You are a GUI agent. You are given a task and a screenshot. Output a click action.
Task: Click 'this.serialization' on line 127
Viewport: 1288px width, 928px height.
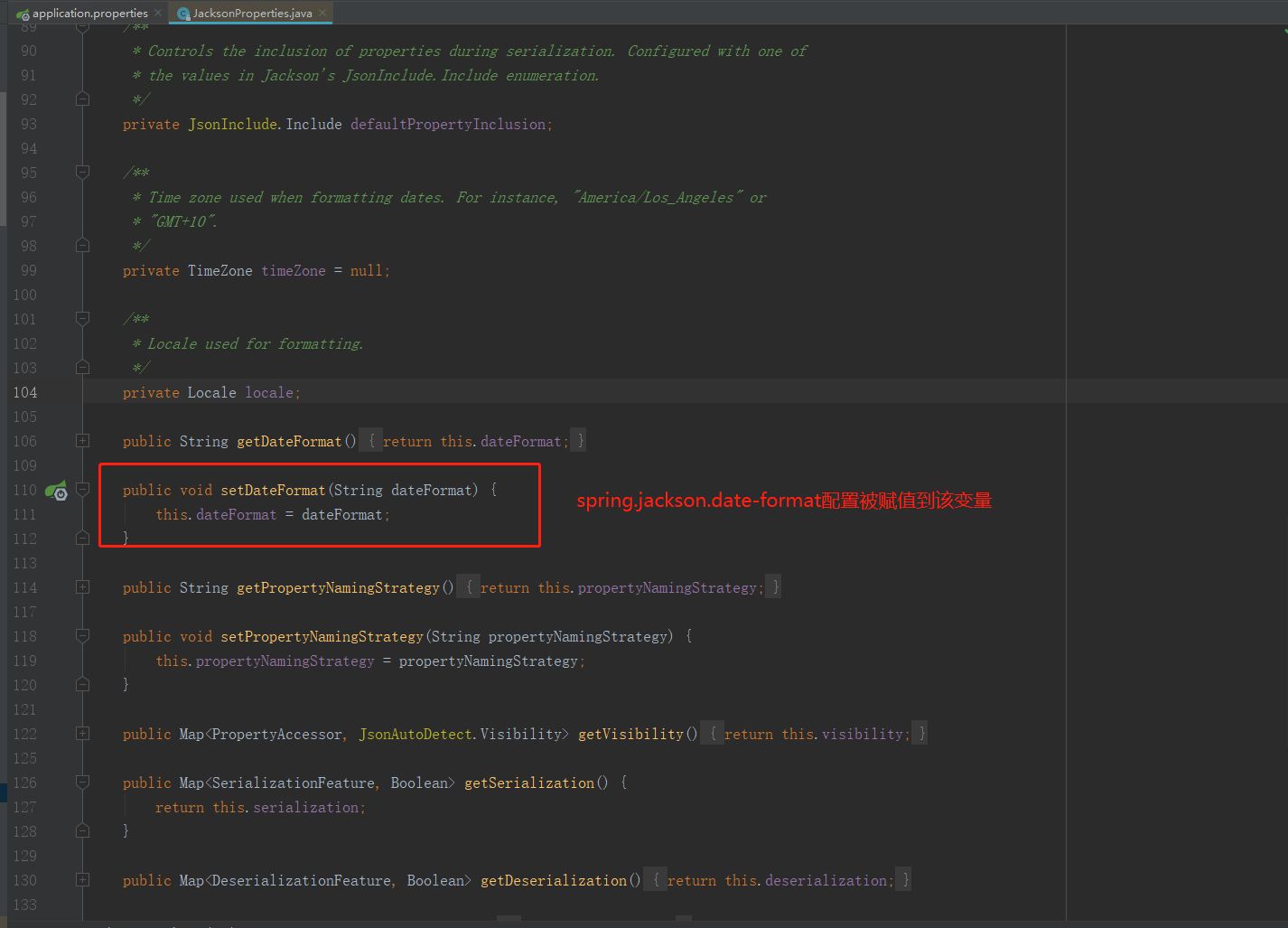tap(285, 807)
